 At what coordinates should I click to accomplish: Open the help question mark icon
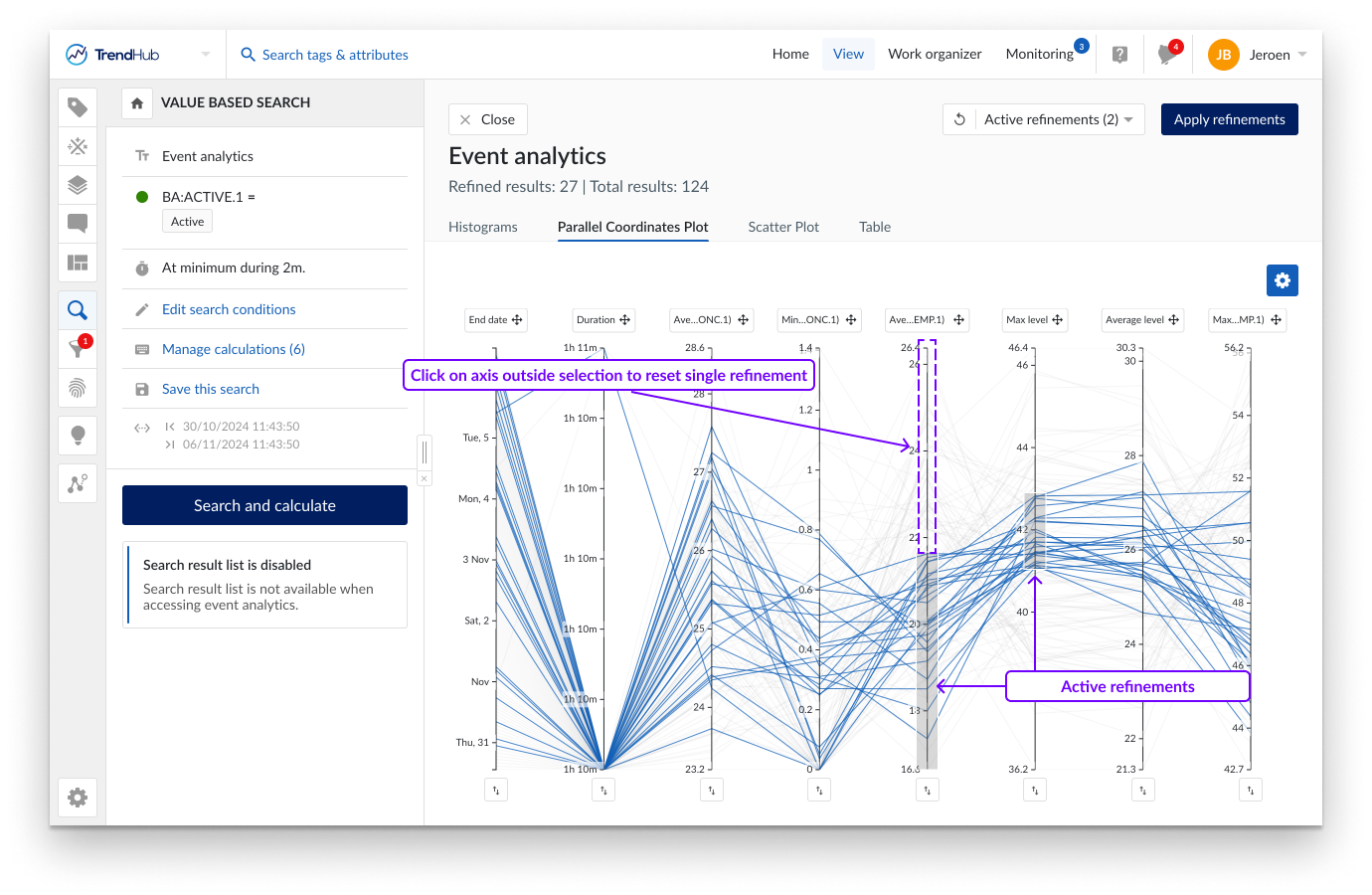1119,55
